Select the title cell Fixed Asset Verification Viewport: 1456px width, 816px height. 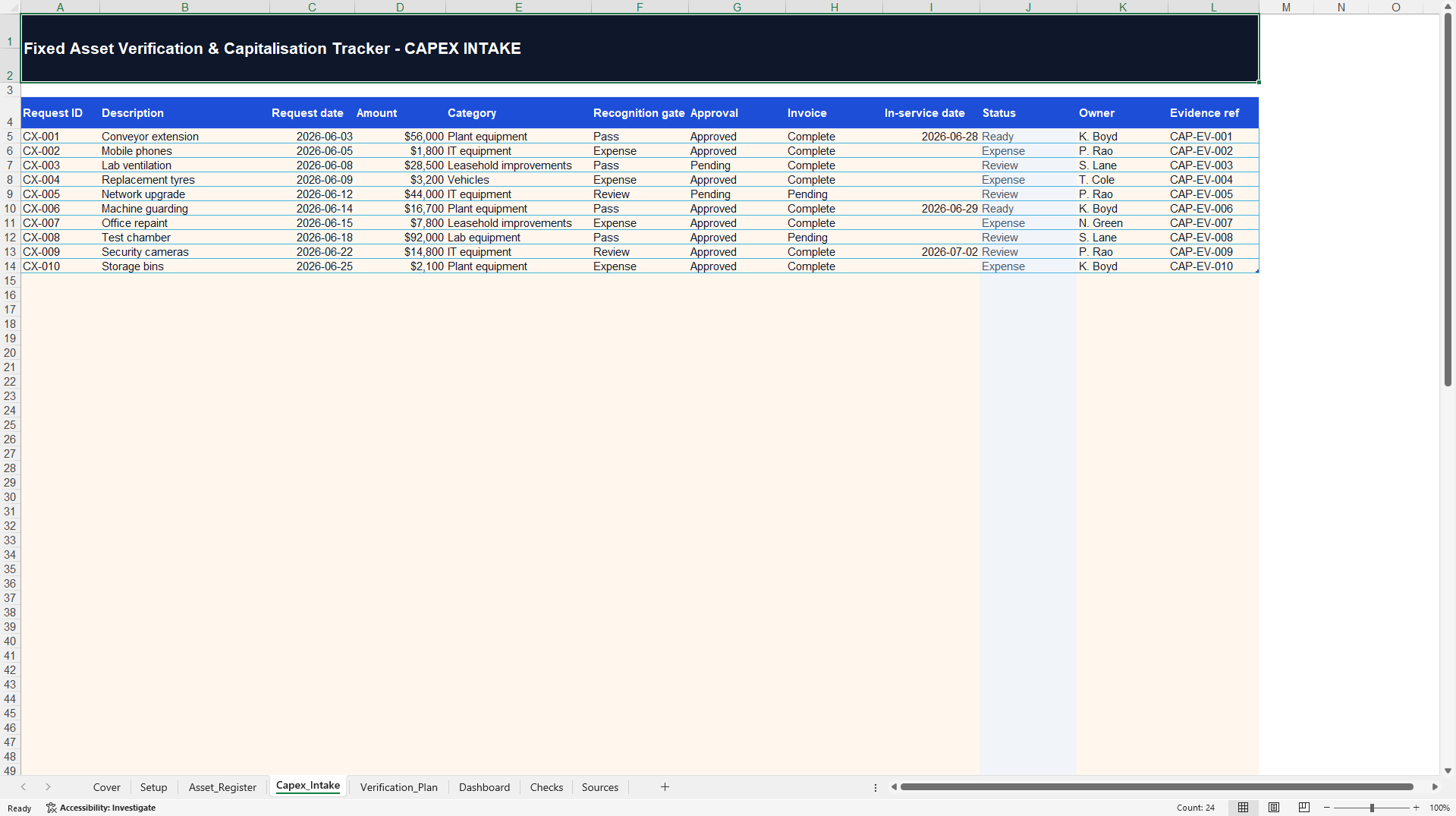coord(640,48)
